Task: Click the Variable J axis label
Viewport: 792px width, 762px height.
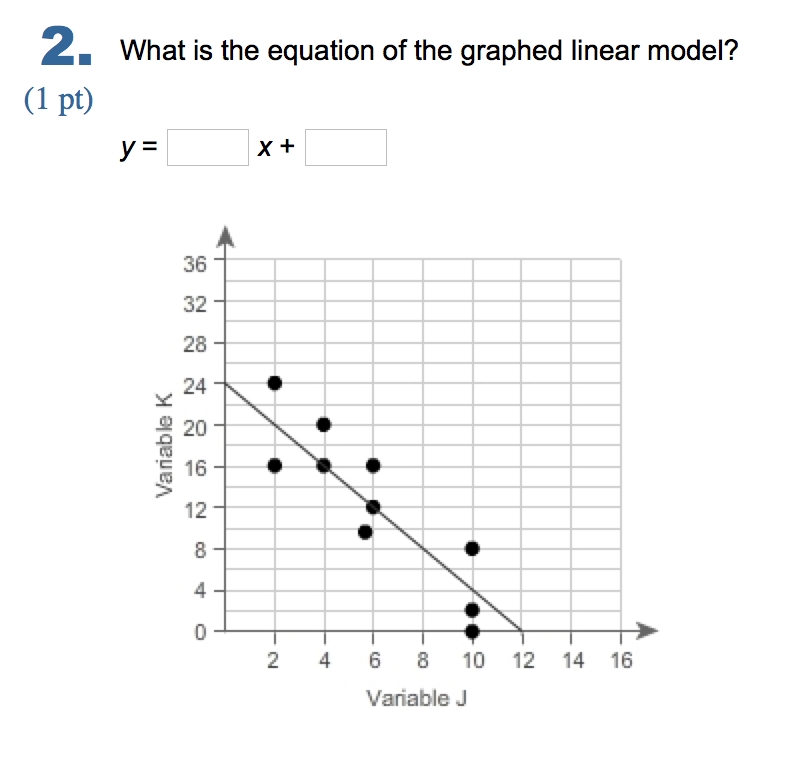Action: pyautogui.click(x=417, y=698)
